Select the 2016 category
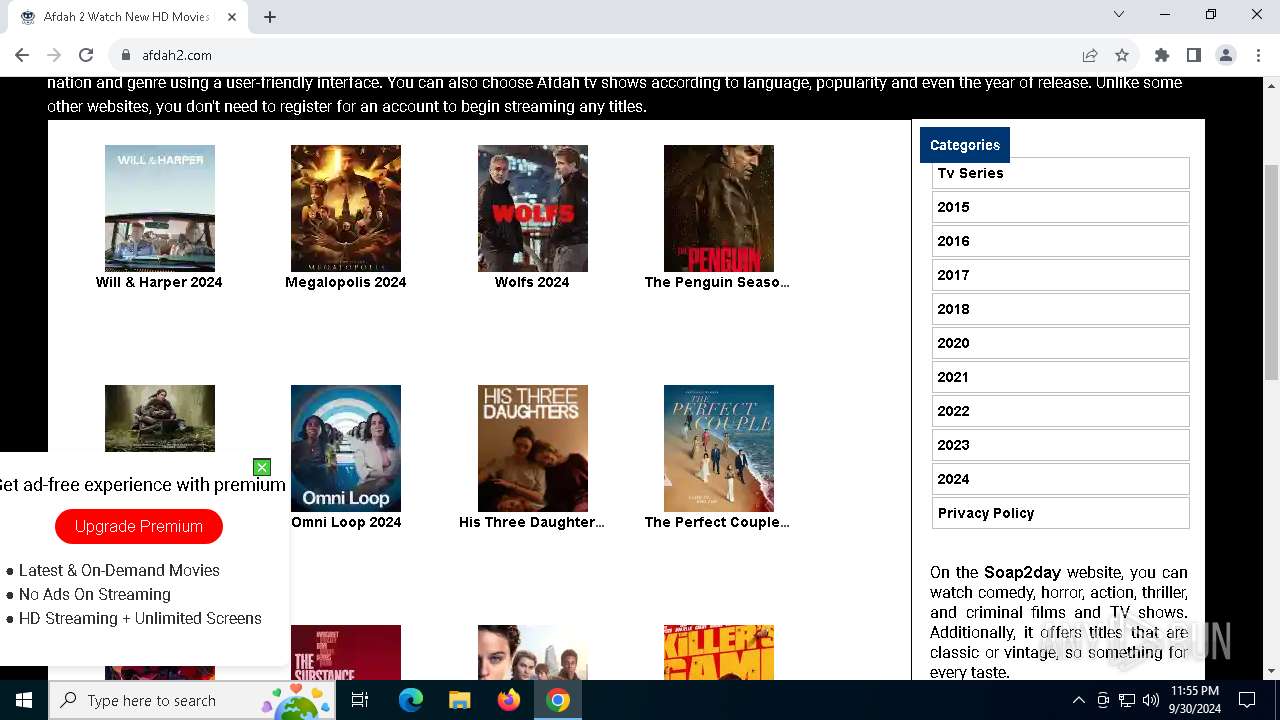1280x720 pixels. [1060, 241]
